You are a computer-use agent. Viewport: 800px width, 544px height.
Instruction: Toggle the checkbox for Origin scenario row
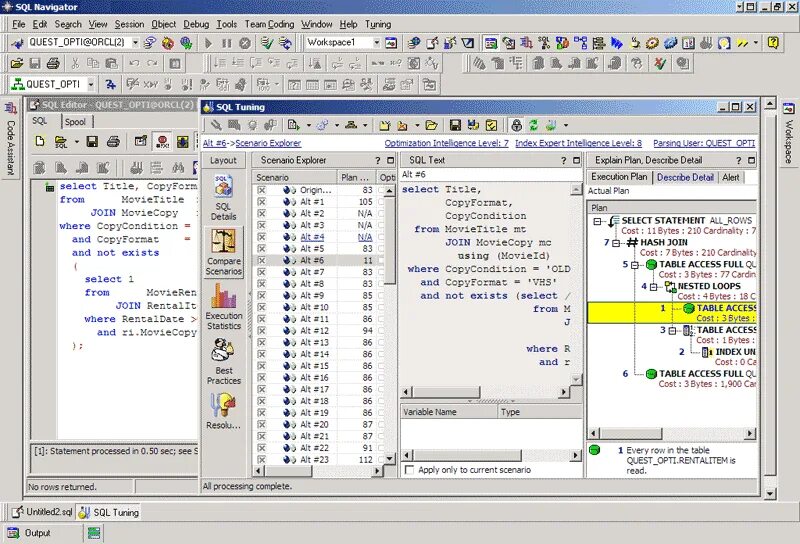pyautogui.click(x=261, y=190)
